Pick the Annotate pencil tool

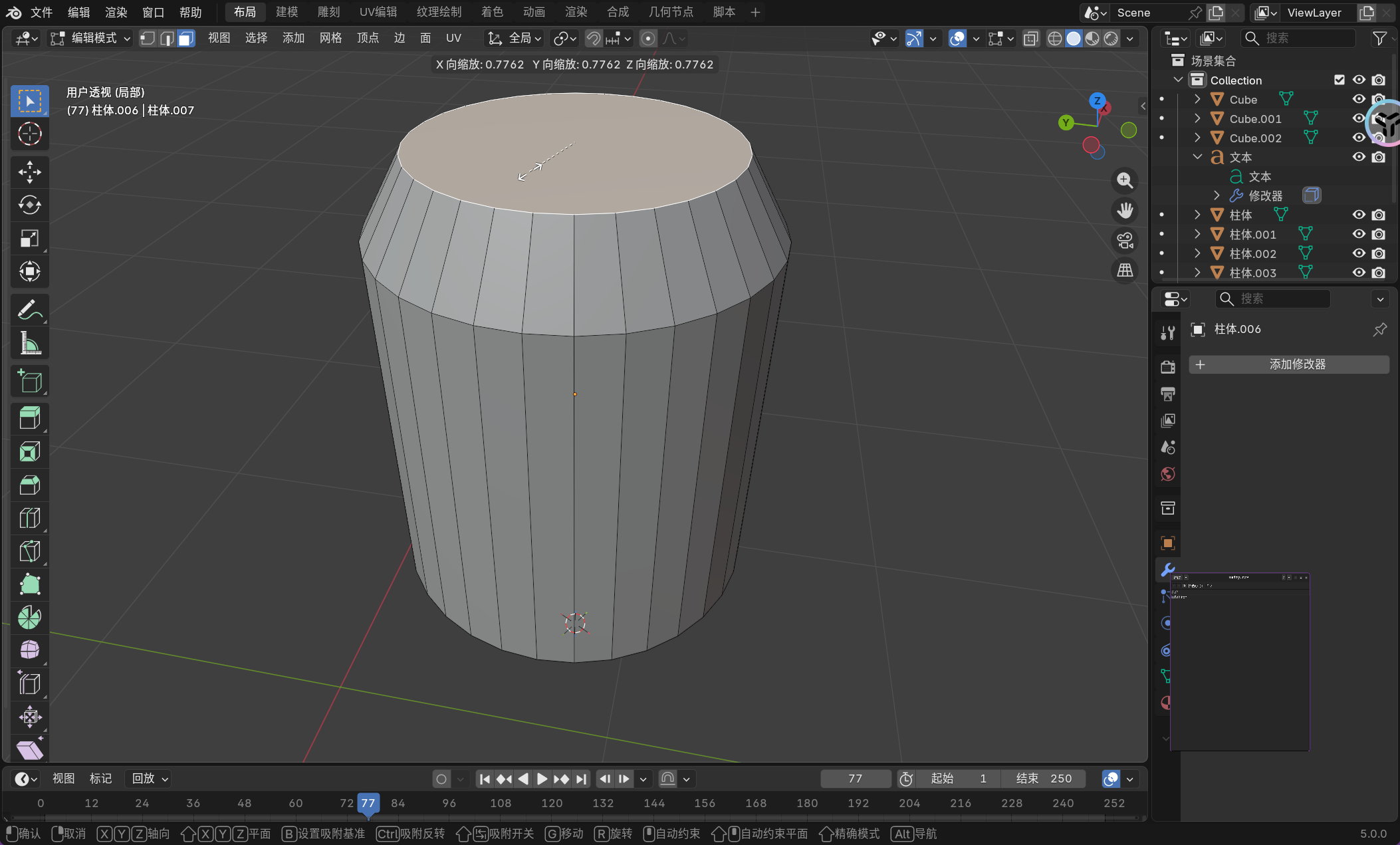(x=29, y=310)
